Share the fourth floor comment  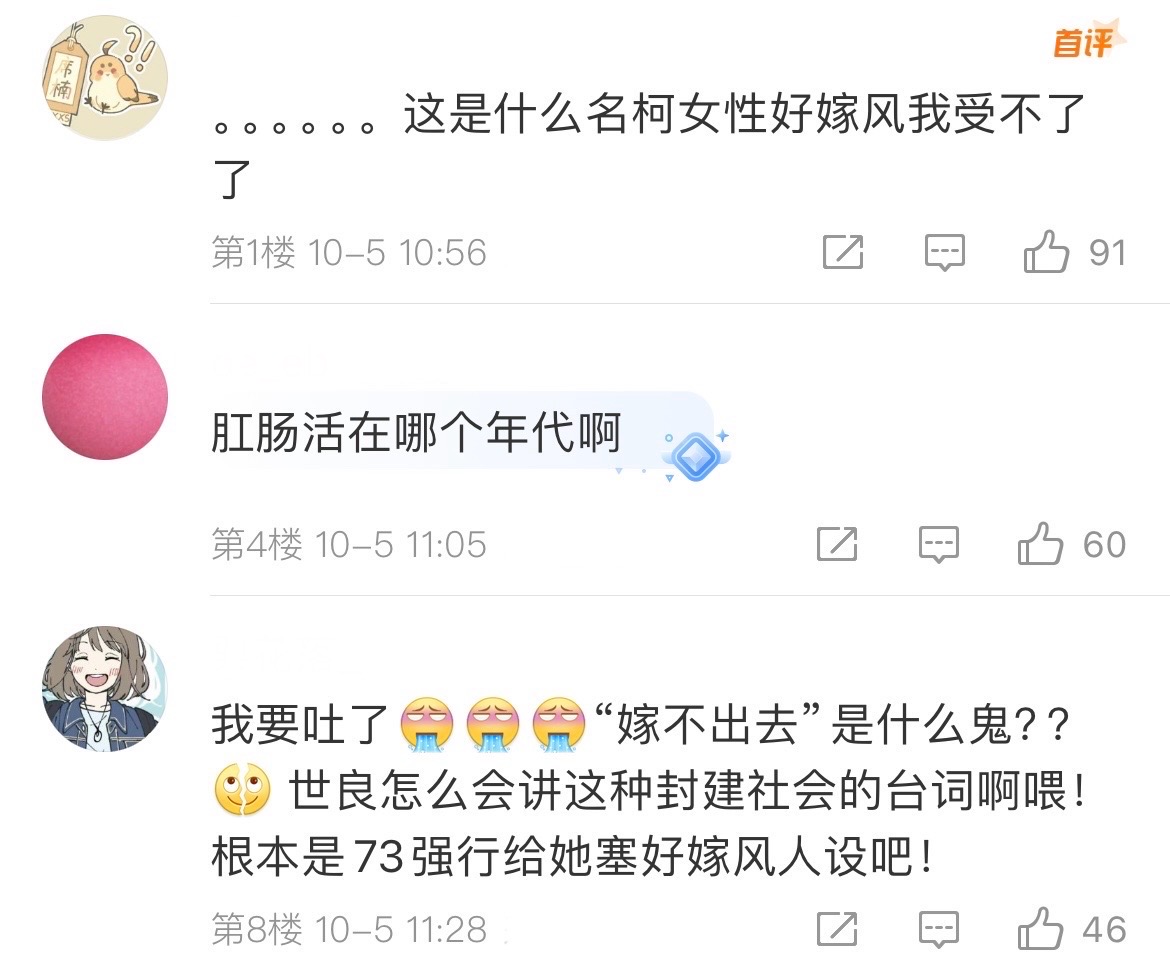pos(836,544)
